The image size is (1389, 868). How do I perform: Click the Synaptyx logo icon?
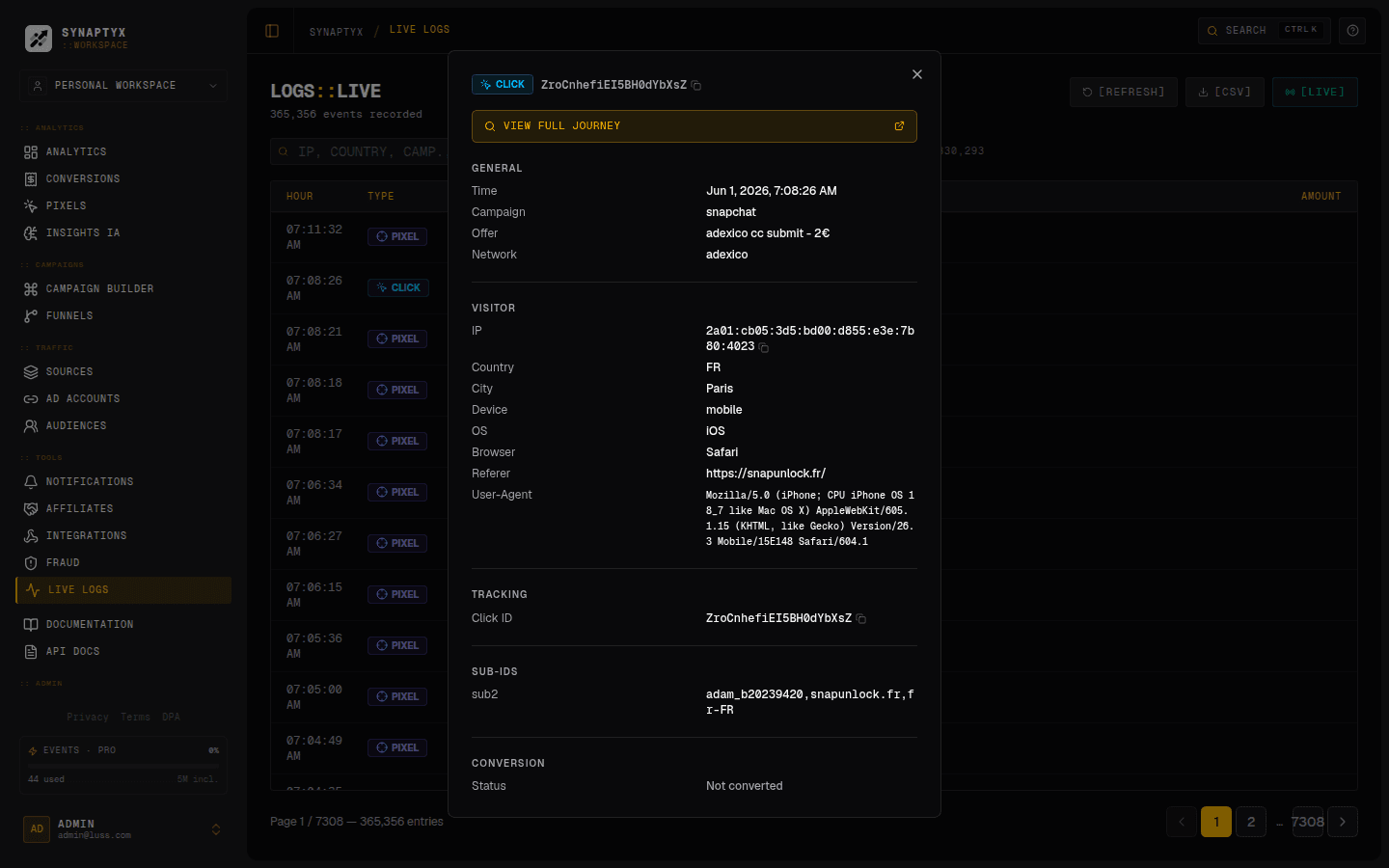(x=39, y=39)
